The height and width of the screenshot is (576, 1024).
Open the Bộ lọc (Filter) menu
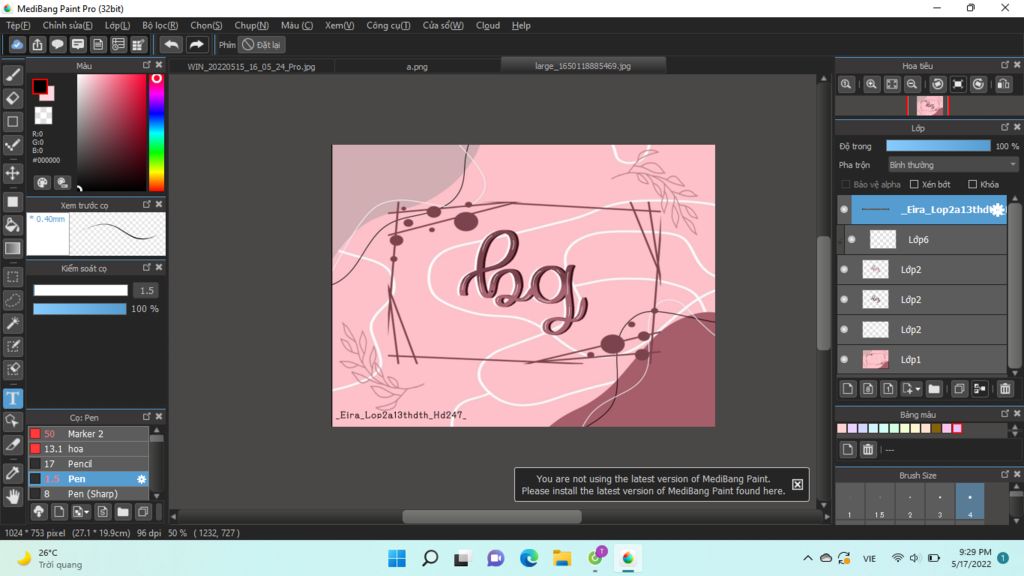pos(160,25)
